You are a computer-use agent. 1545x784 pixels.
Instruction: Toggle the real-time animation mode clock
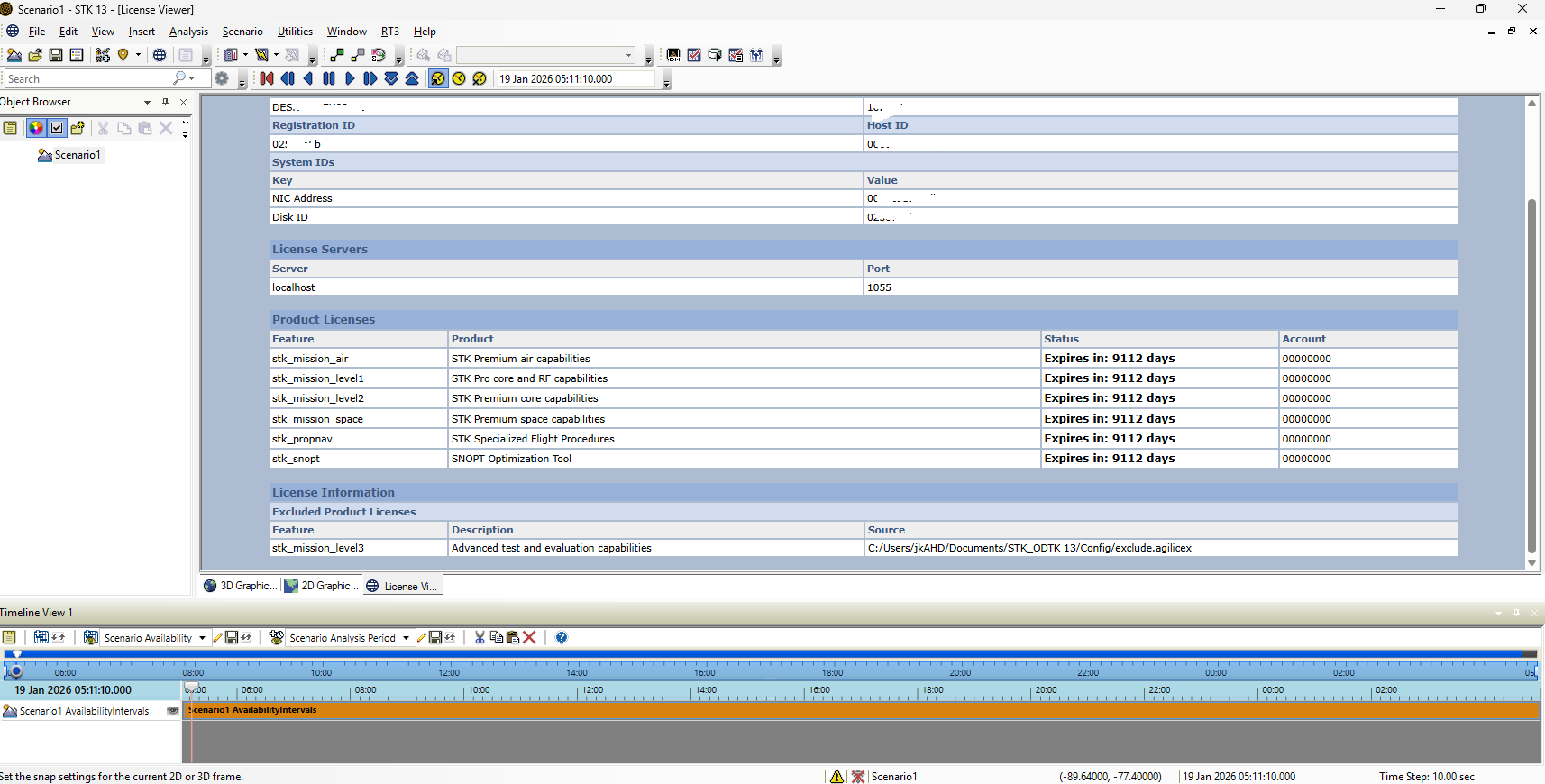coord(459,78)
